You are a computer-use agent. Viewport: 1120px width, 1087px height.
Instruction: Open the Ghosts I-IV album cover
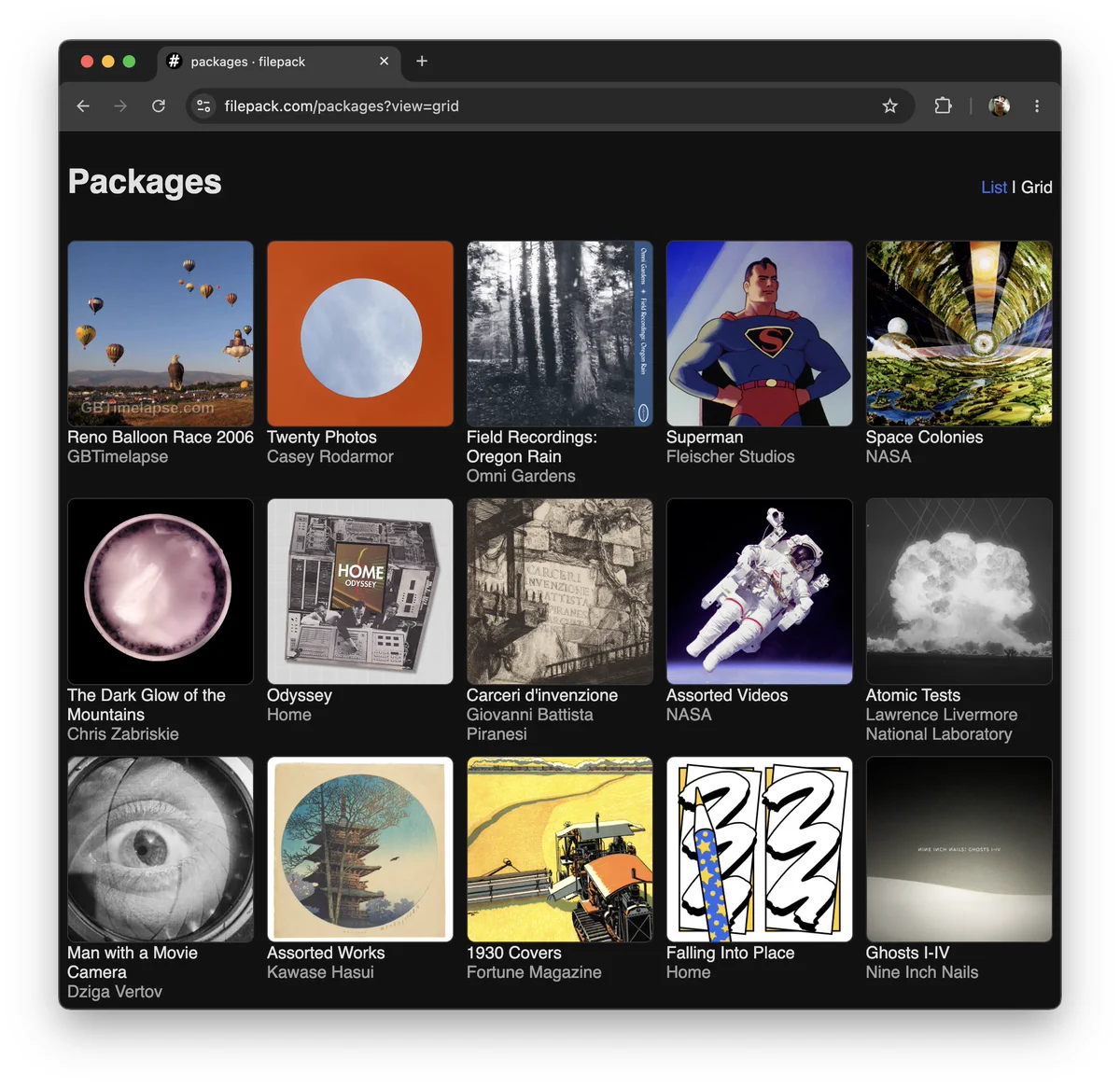coord(959,849)
